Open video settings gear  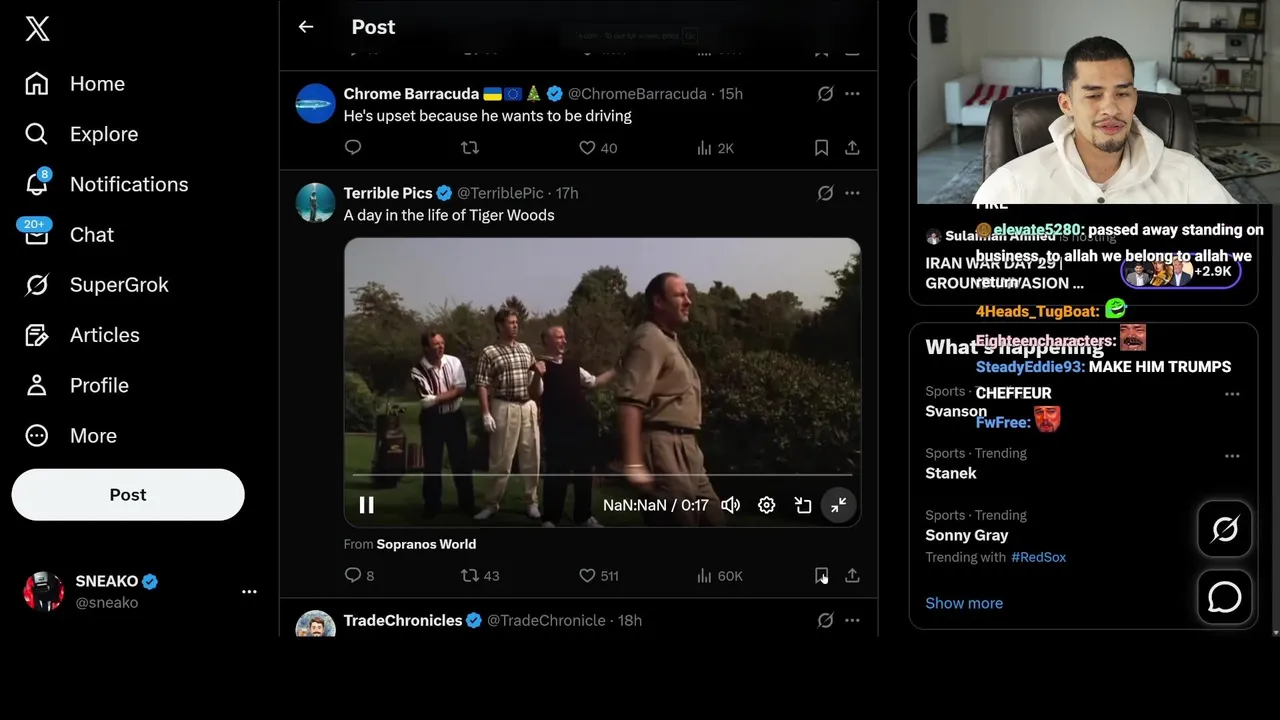click(x=767, y=505)
